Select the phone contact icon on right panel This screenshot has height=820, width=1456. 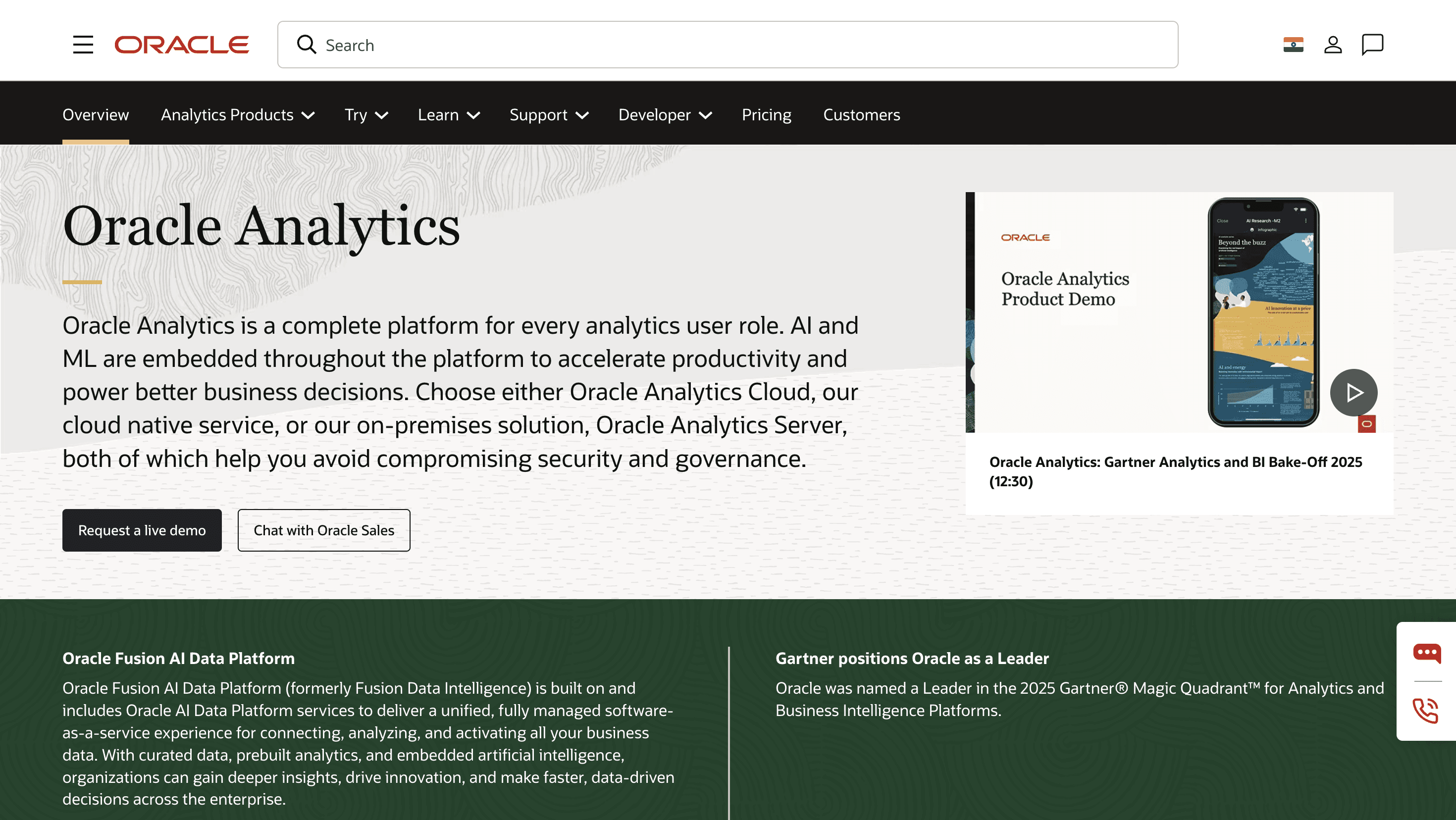click(x=1426, y=711)
